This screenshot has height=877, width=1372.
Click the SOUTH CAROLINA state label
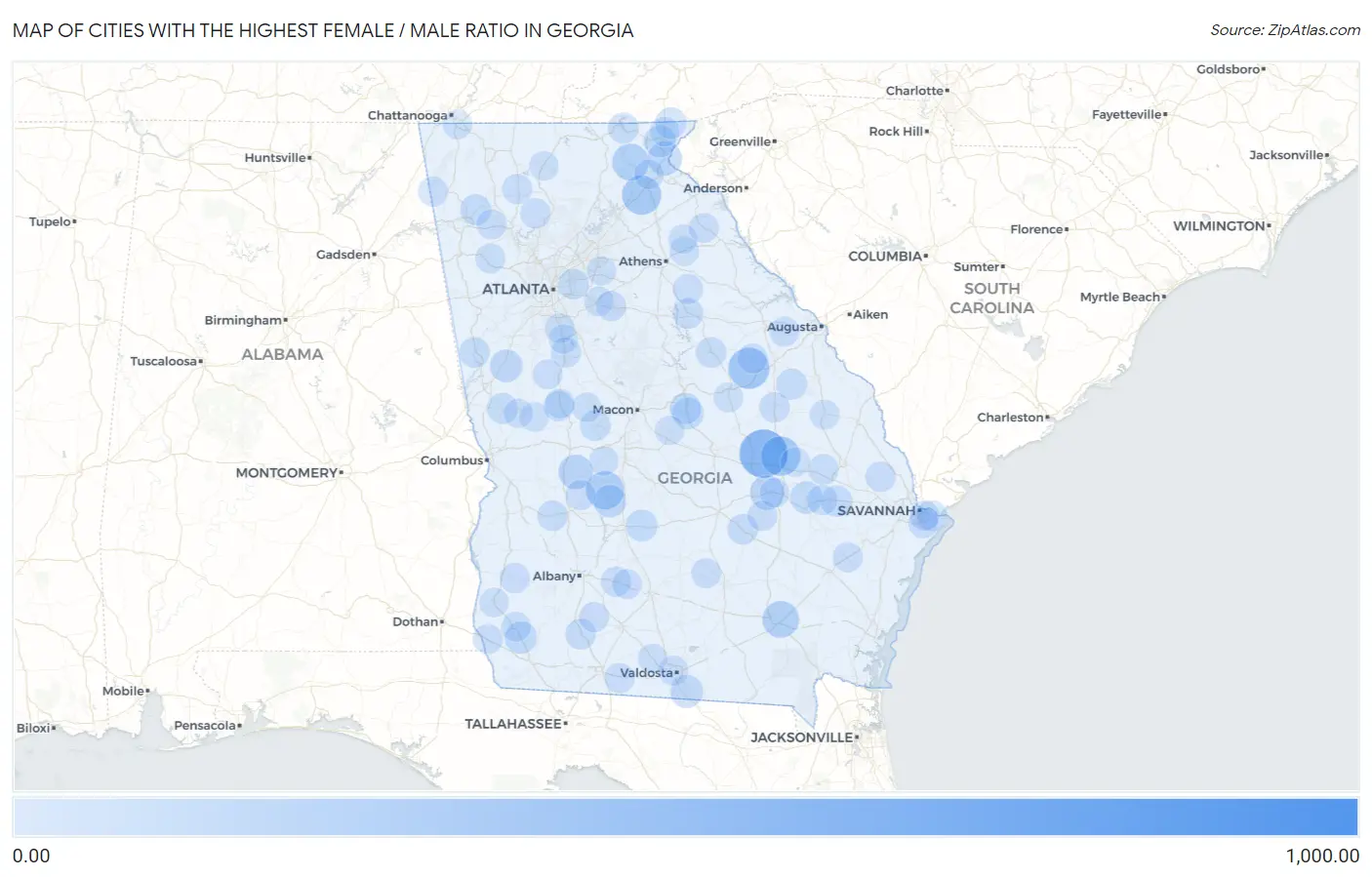[992, 299]
